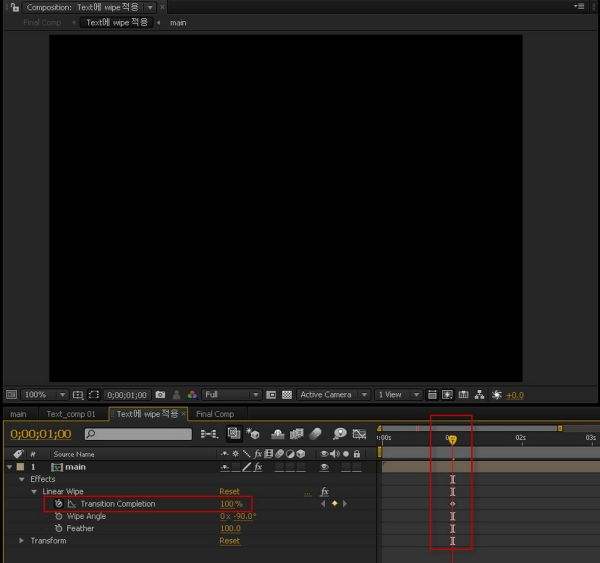Screen dimensions: 600x563
Task: Click Reset next to Linear Wipe
Action: pyautogui.click(x=229, y=492)
